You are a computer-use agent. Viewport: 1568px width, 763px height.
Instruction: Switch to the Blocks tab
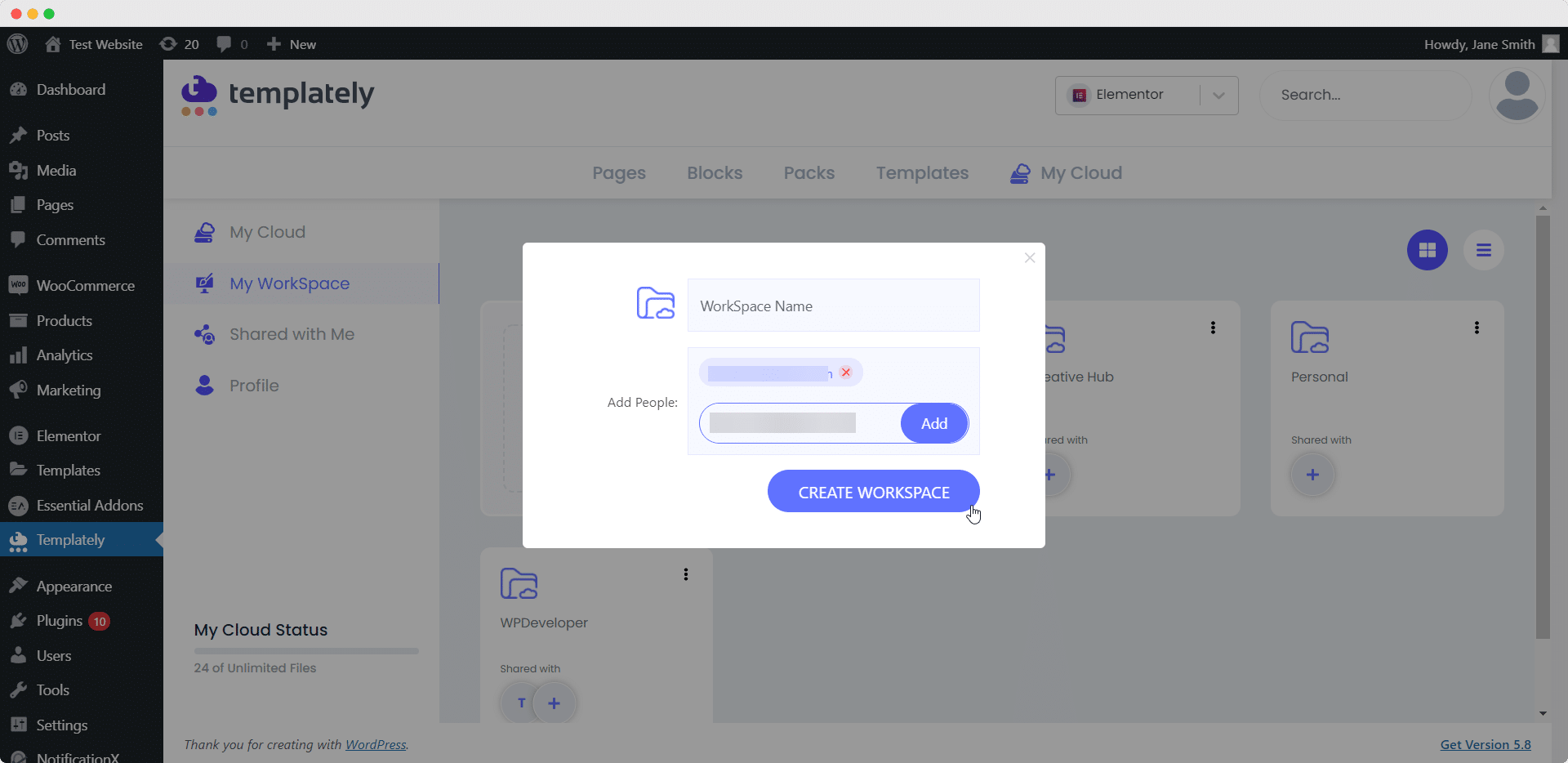point(715,172)
